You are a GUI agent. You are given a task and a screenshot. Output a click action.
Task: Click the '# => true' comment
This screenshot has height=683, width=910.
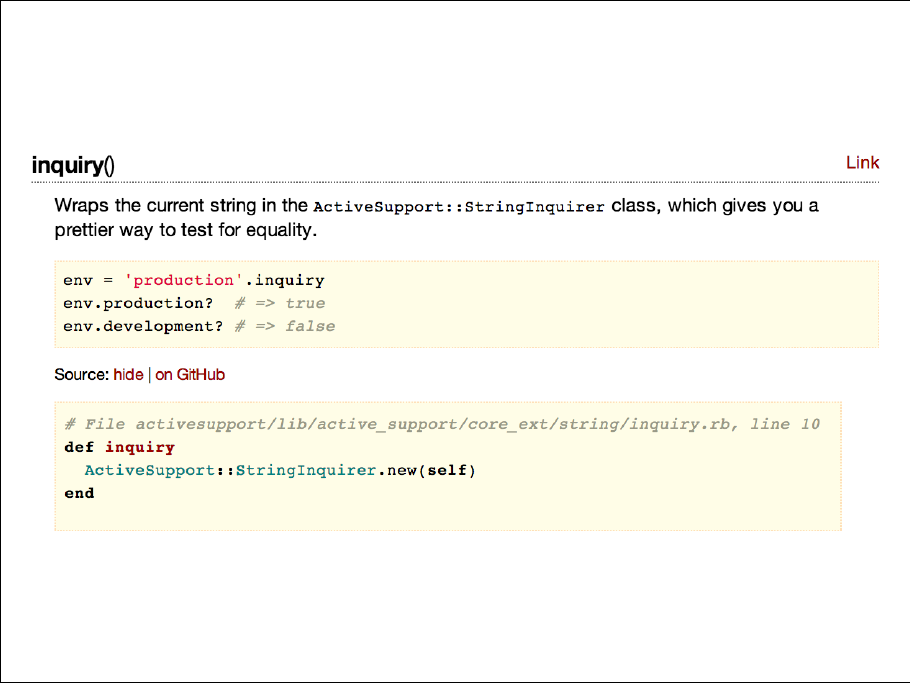(x=280, y=303)
